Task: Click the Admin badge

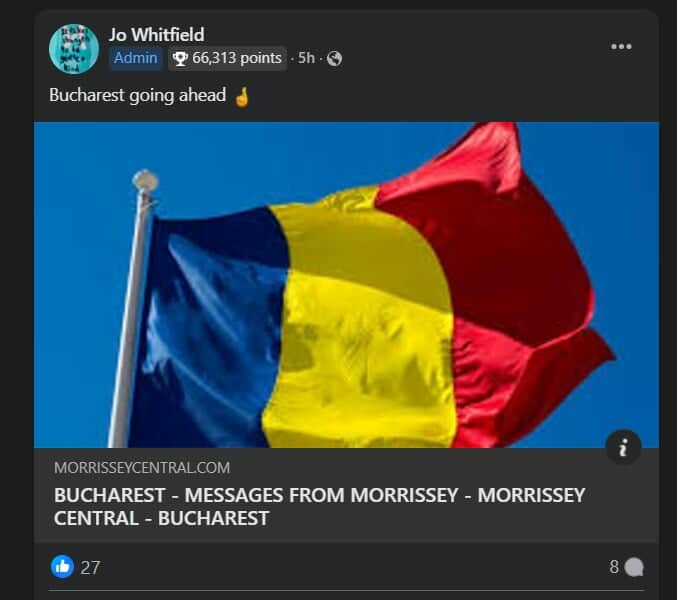Action: [x=136, y=58]
